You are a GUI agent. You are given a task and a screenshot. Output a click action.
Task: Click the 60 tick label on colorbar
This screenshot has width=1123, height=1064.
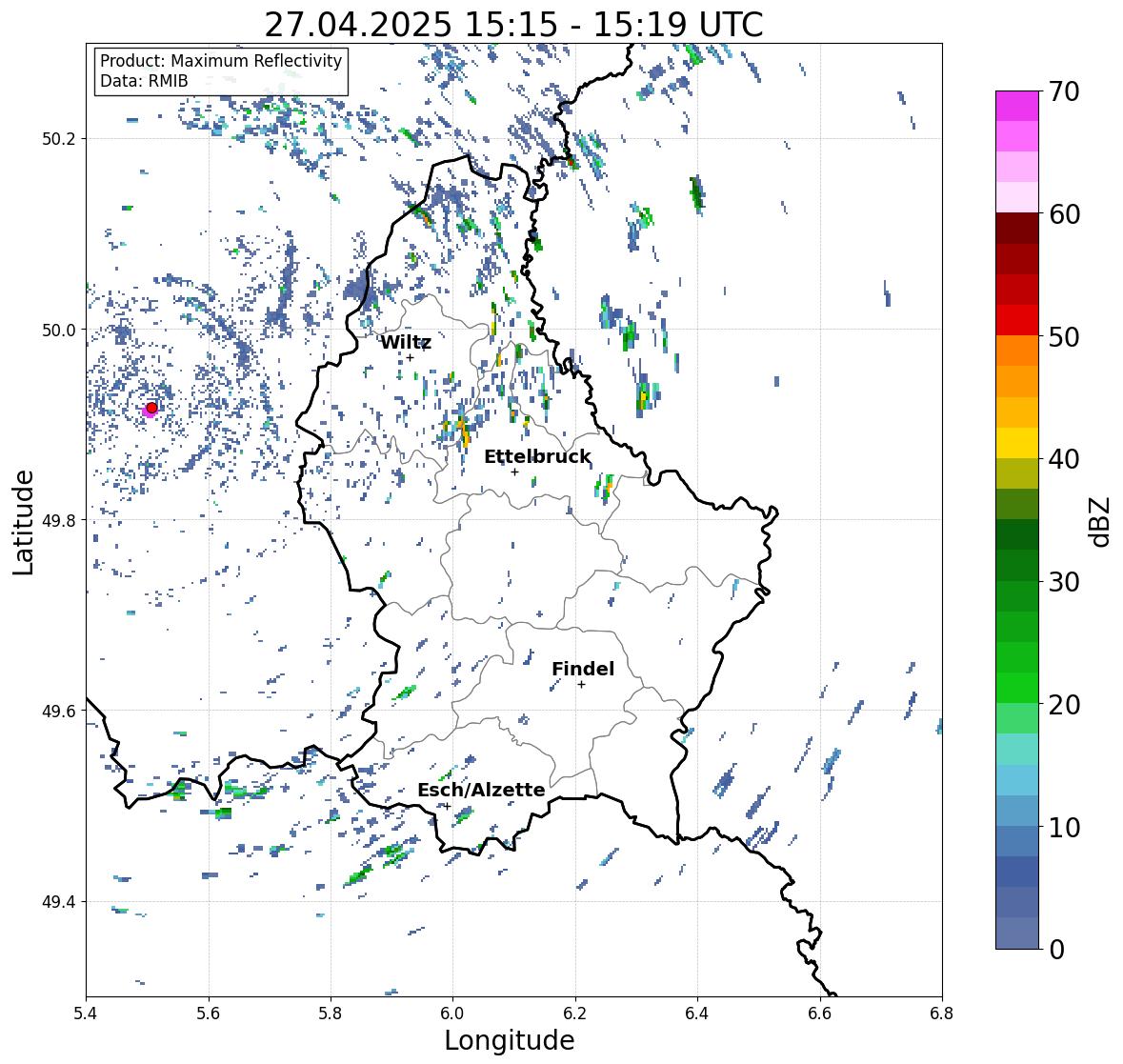[x=1064, y=214]
